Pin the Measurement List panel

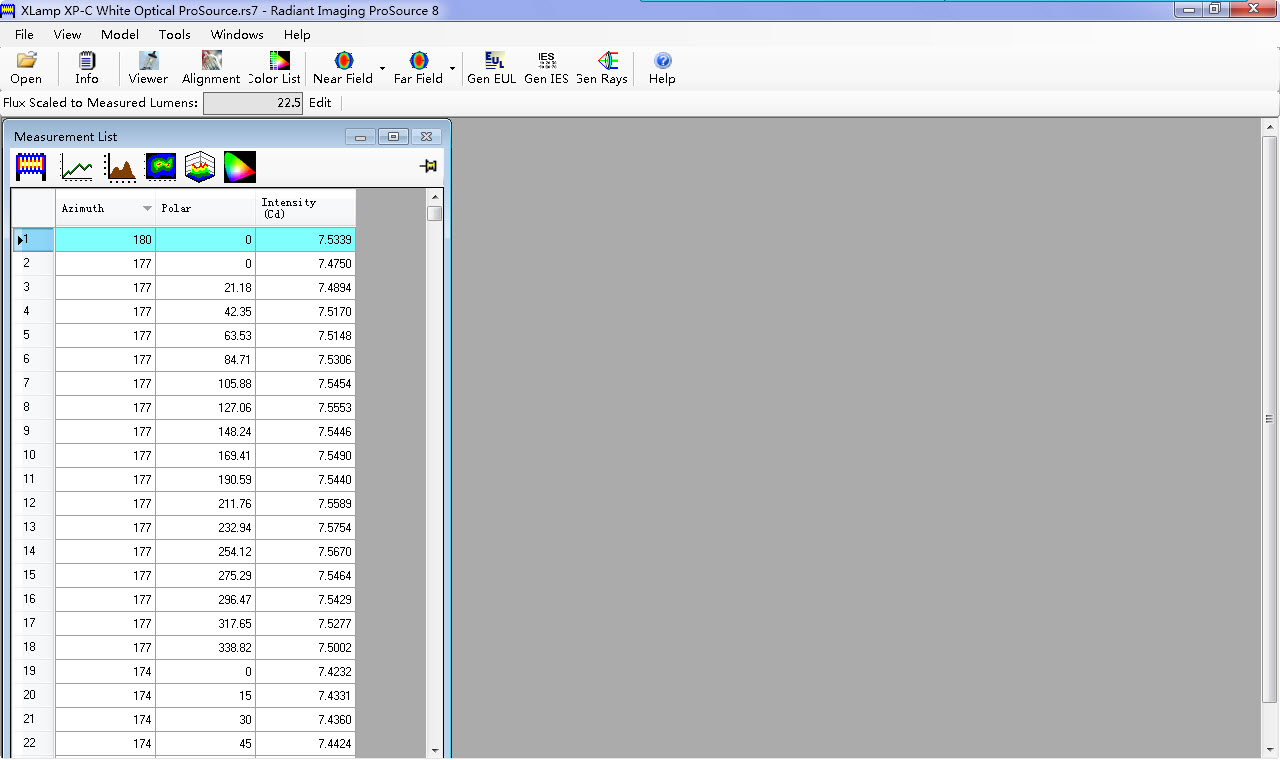(429, 166)
